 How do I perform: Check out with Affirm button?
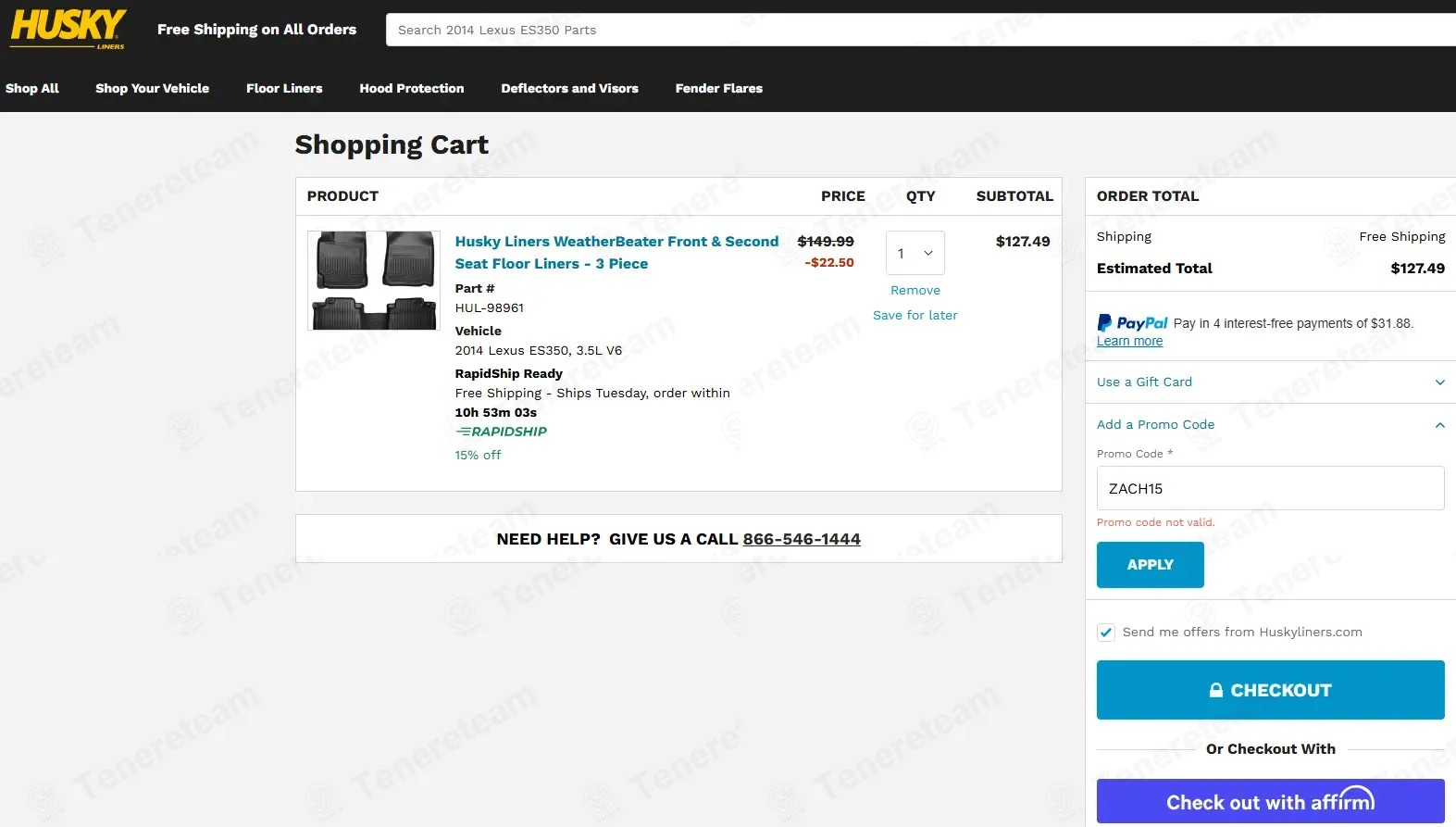click(x=1271, y=801)
